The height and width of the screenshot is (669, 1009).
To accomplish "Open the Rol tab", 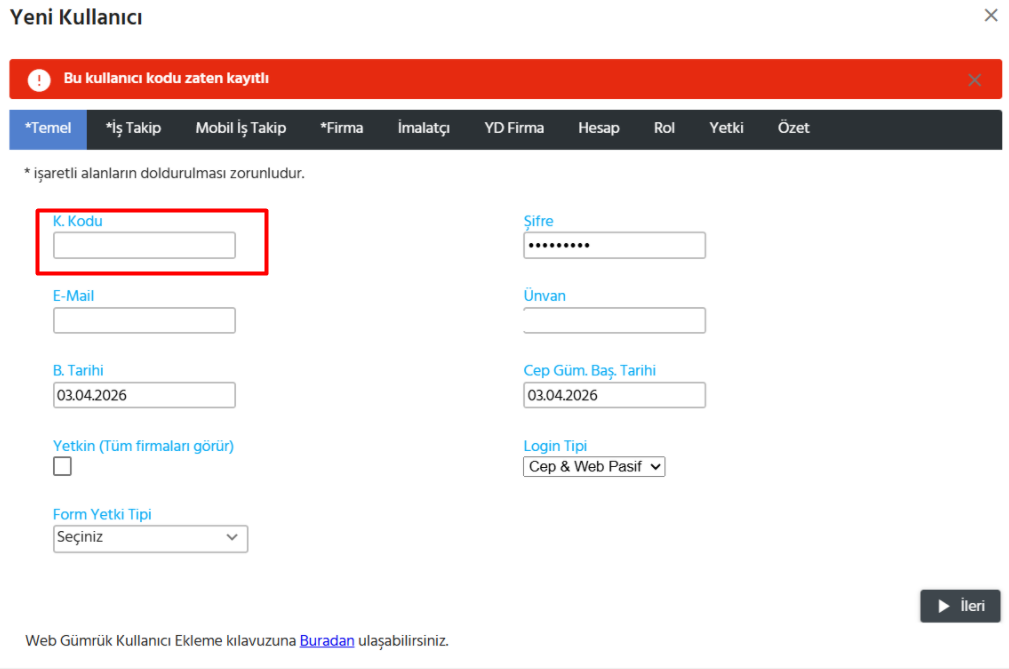I will point(664,128).
